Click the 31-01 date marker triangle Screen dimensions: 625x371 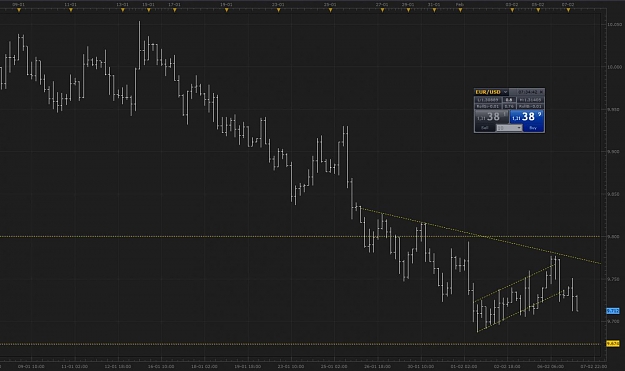(434, 10)
